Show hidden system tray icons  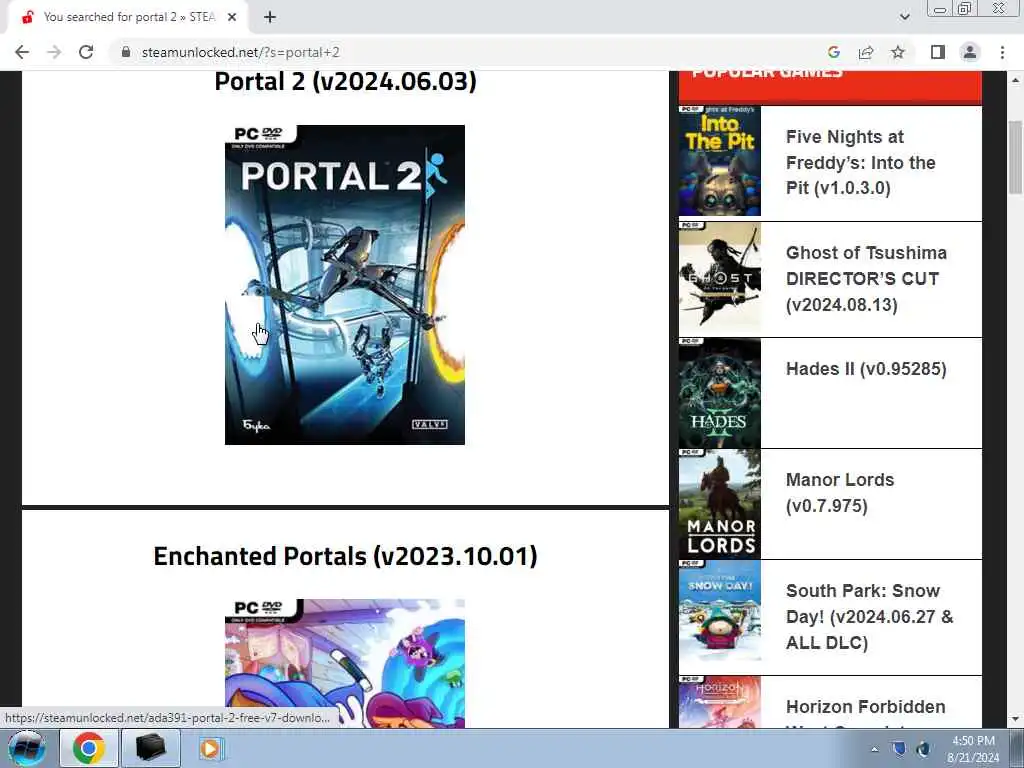[x=874, y=749]
